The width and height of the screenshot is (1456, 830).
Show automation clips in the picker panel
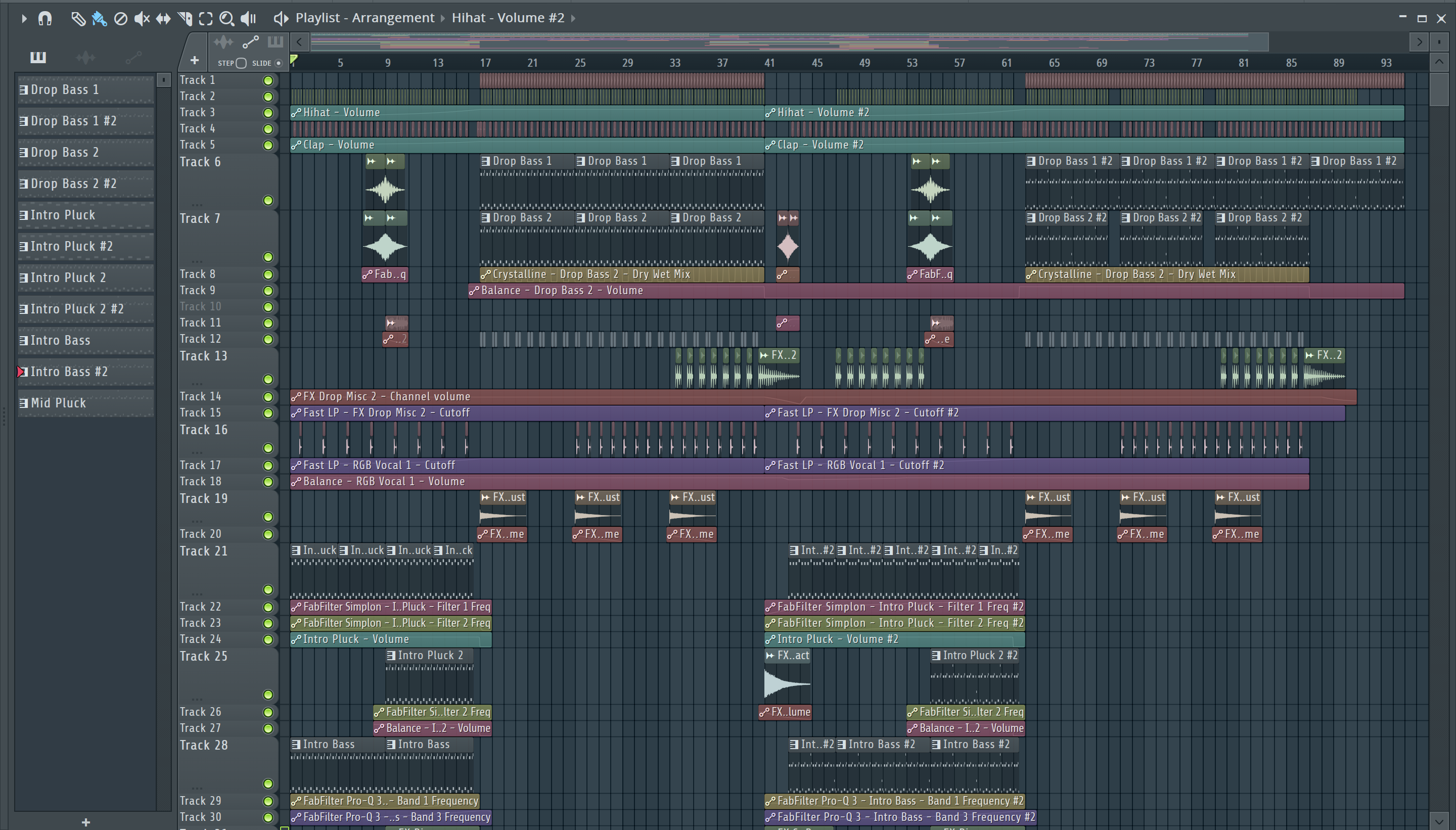tap(133, 57)
